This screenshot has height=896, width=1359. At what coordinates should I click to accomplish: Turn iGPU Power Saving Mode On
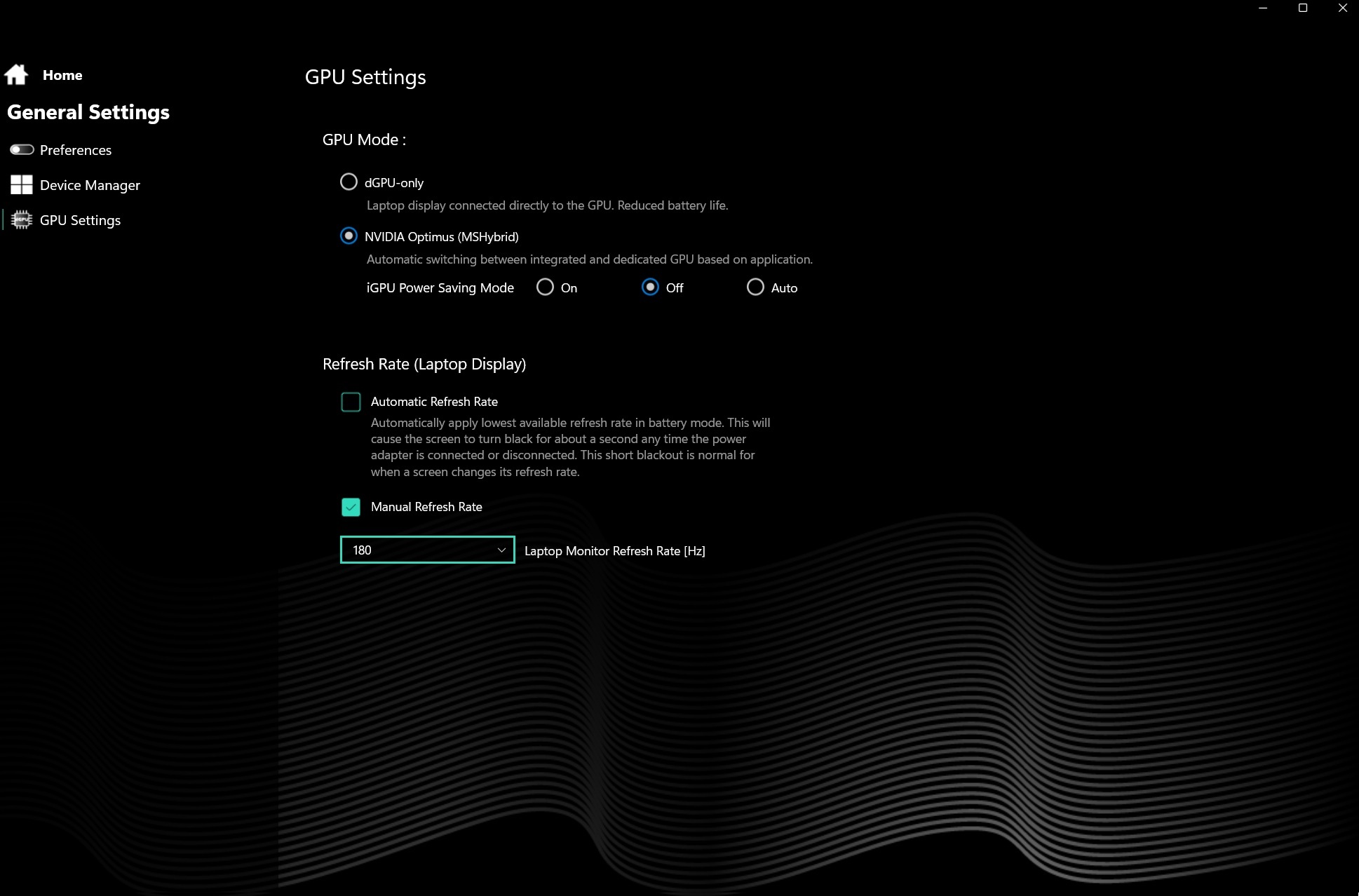pos(545,287)
